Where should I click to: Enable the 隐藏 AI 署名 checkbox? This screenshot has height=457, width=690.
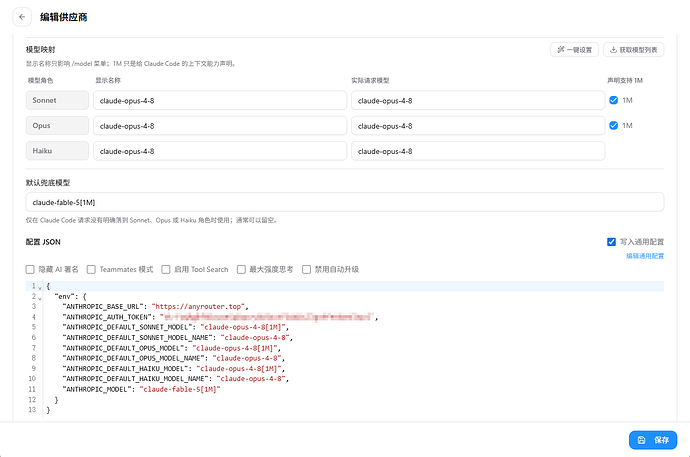click(30, 269)
